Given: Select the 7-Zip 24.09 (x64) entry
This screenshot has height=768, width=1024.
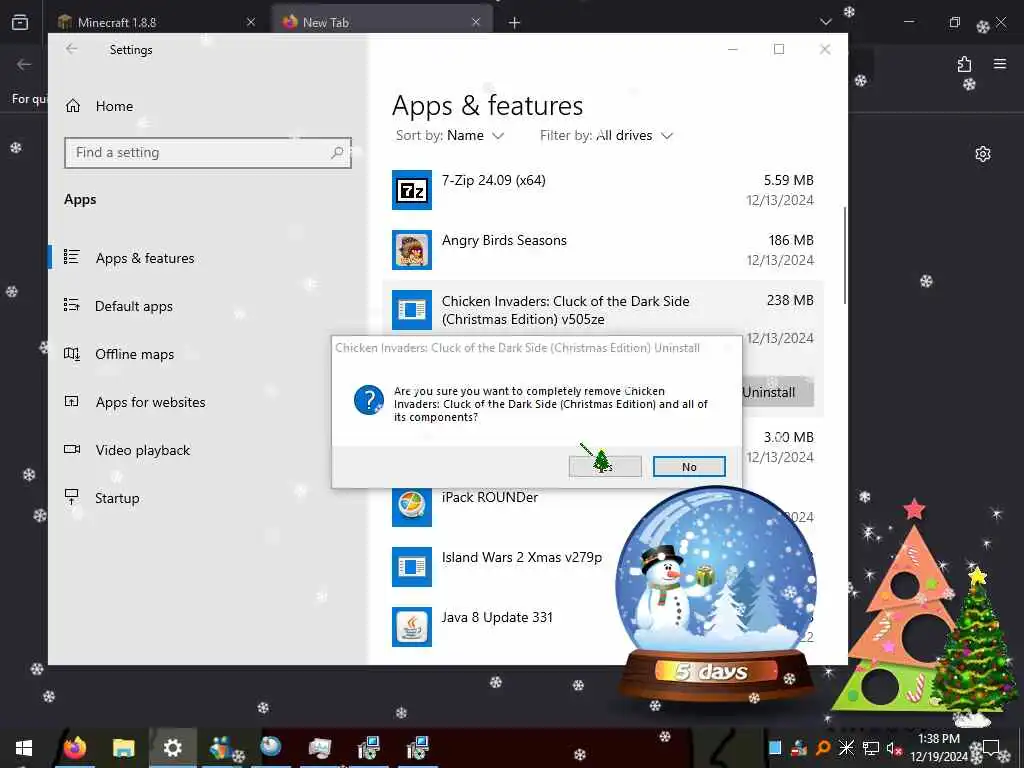Looking at the screenshot, I should [x=603, y=190].
